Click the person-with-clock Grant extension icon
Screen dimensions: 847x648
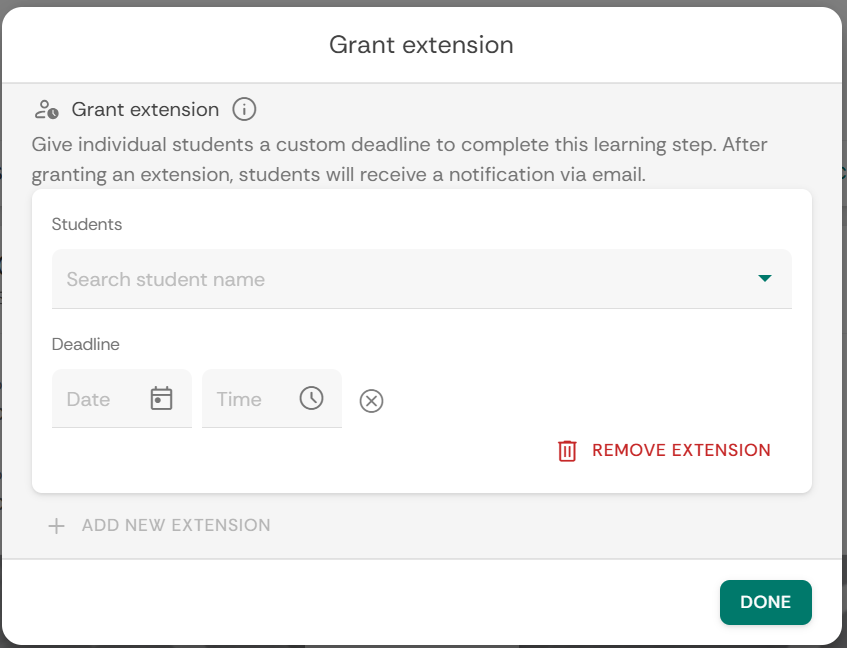coord(46,109)
